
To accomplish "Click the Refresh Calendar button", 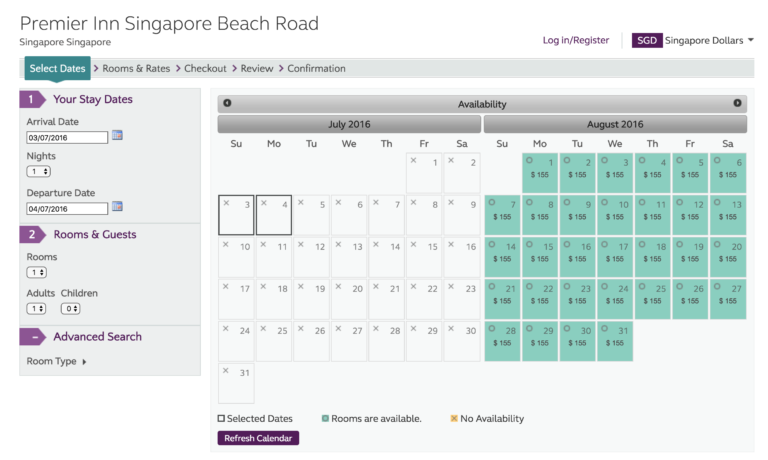I will point(258,438).
